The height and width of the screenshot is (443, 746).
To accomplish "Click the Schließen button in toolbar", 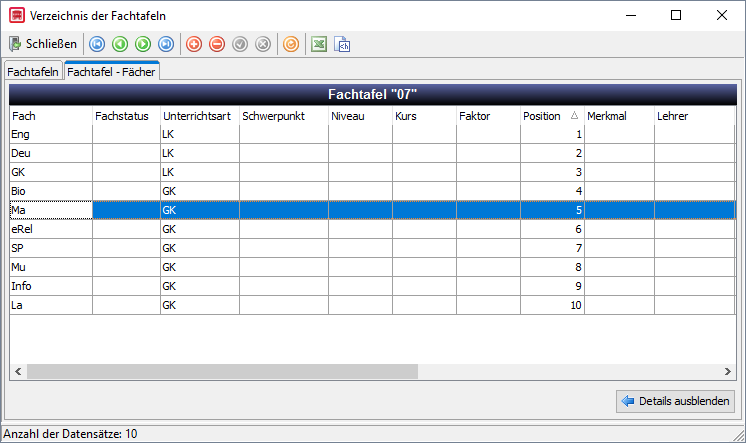I will (x=42, y=44).
